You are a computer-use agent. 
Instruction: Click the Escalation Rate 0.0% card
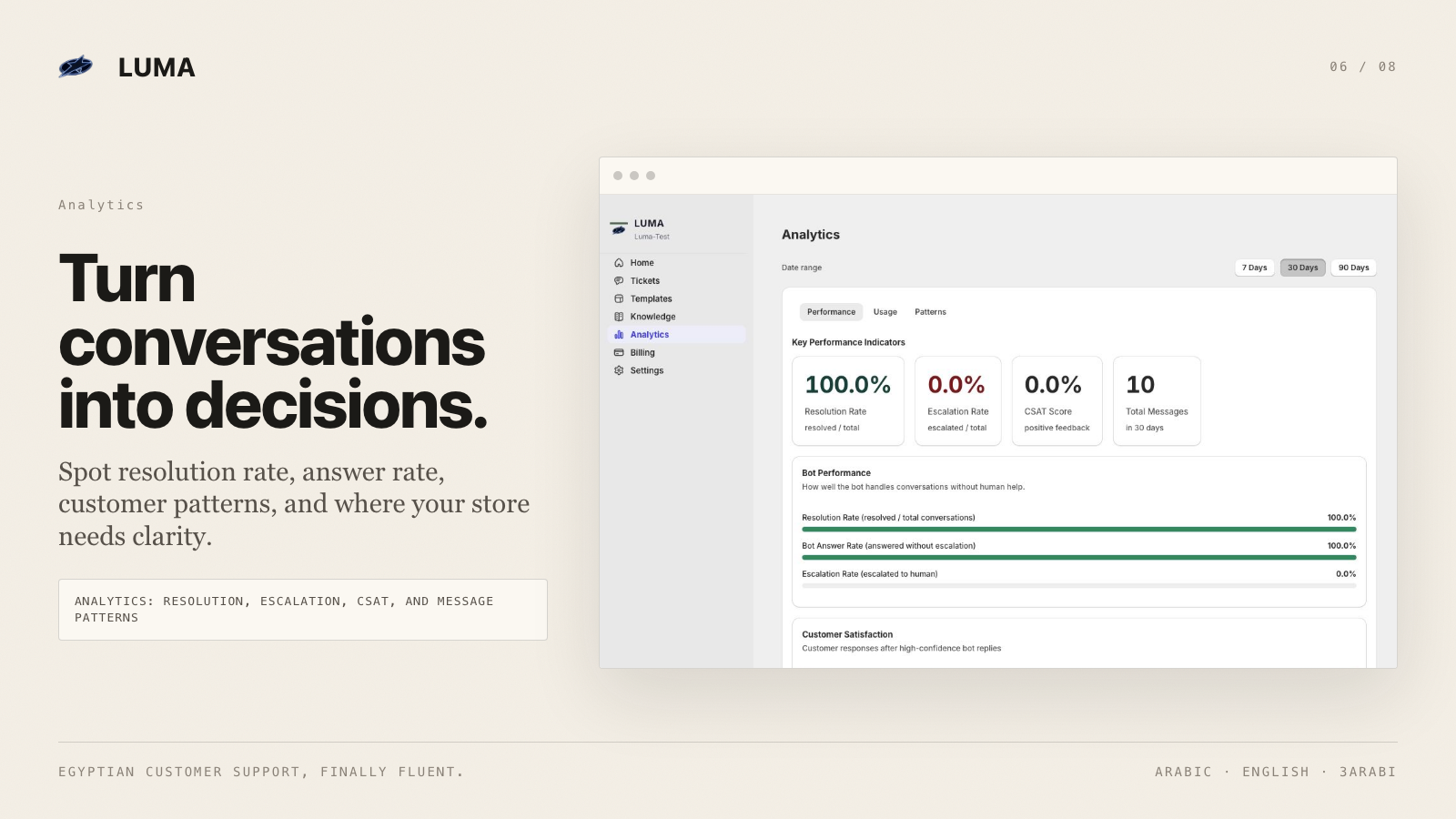[957, 400]
